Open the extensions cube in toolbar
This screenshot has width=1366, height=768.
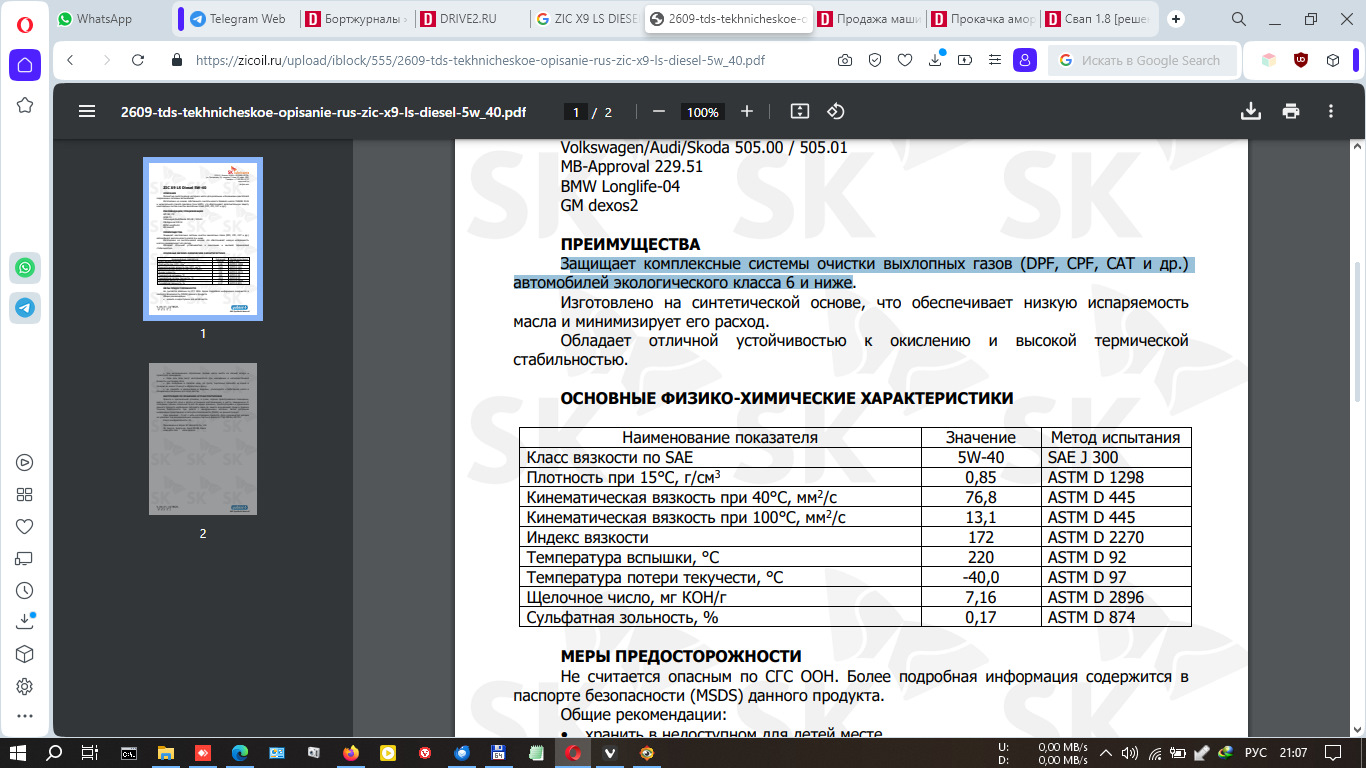click(1331, 60)
